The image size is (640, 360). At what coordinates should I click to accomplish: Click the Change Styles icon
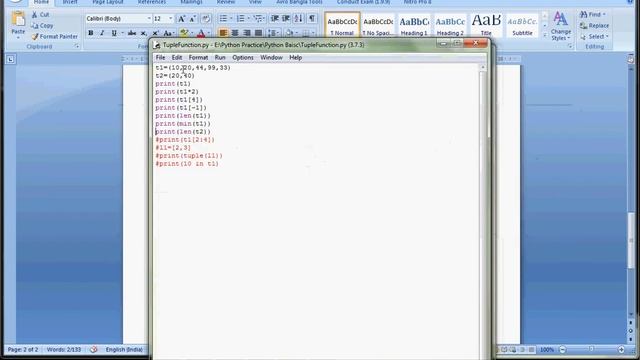point(560,26)
